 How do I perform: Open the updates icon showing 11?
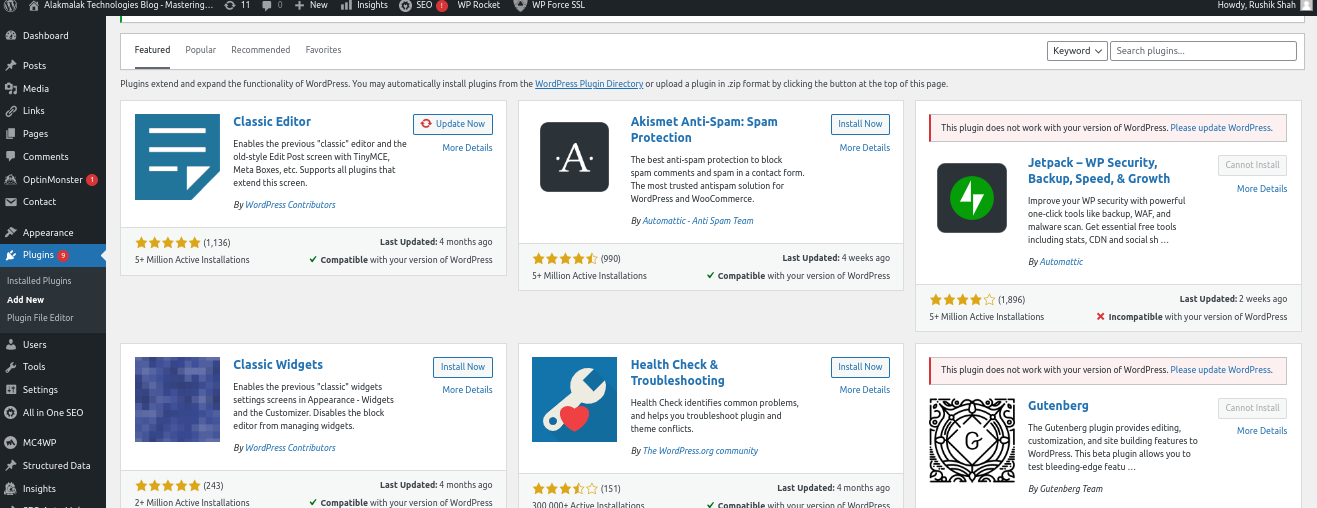(x=231, y=5)
